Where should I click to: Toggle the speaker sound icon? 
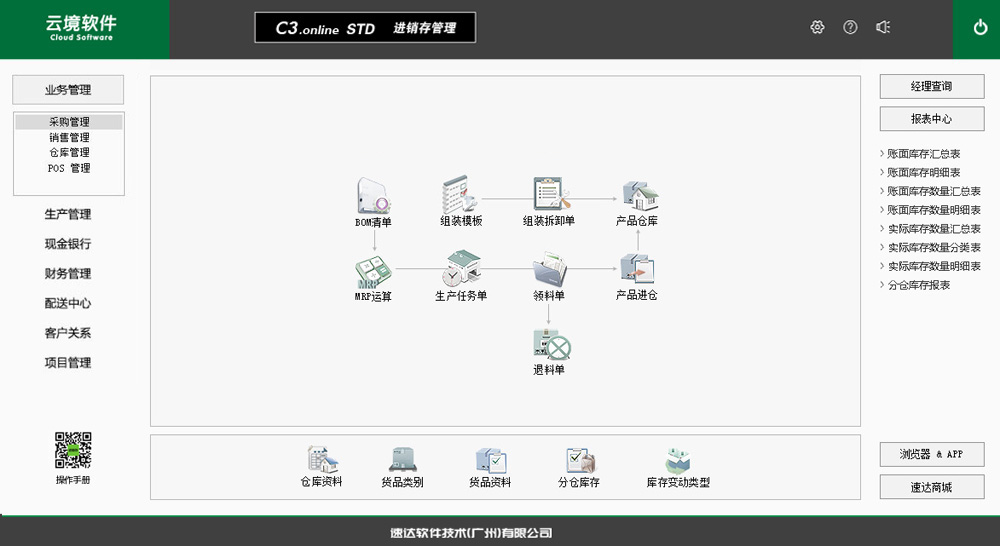coord(883,28)
